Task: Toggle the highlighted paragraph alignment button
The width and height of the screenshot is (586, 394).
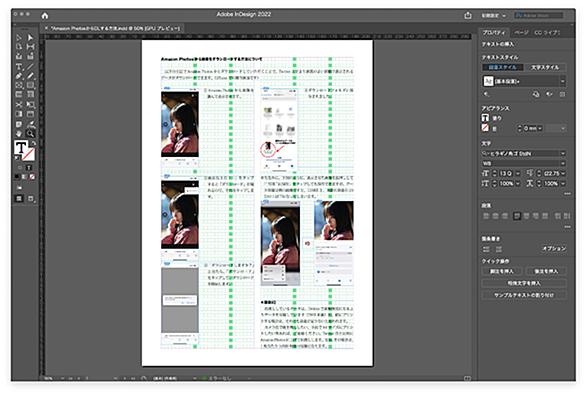Action: (517, 216)
